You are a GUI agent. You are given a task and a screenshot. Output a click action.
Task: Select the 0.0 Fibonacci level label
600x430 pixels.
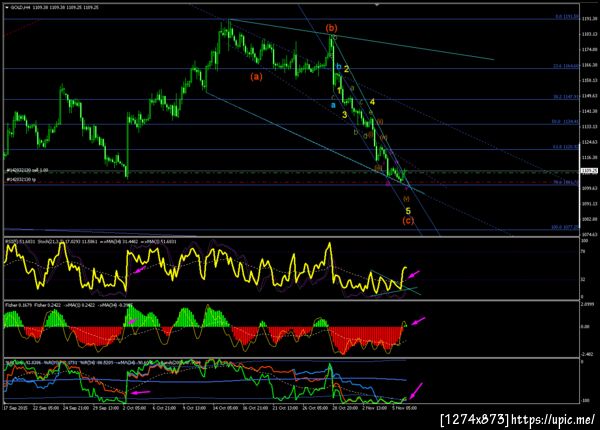pos(567,17)
